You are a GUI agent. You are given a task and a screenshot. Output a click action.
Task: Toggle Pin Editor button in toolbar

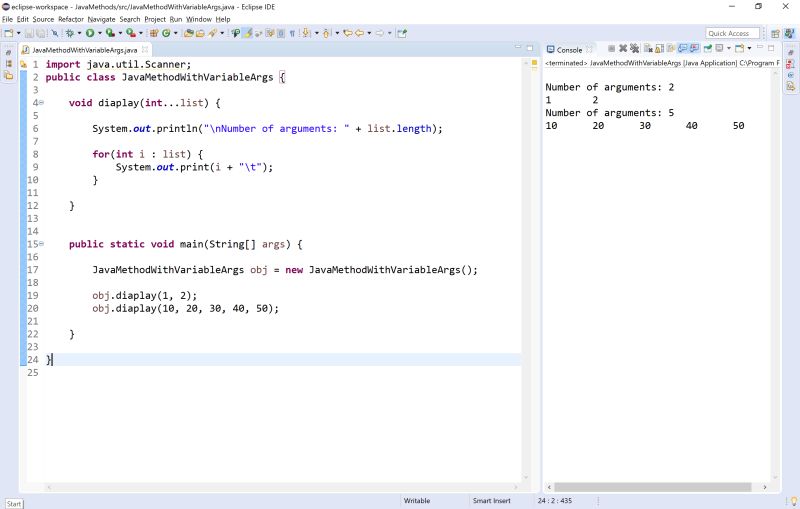(x=402, y=33)
